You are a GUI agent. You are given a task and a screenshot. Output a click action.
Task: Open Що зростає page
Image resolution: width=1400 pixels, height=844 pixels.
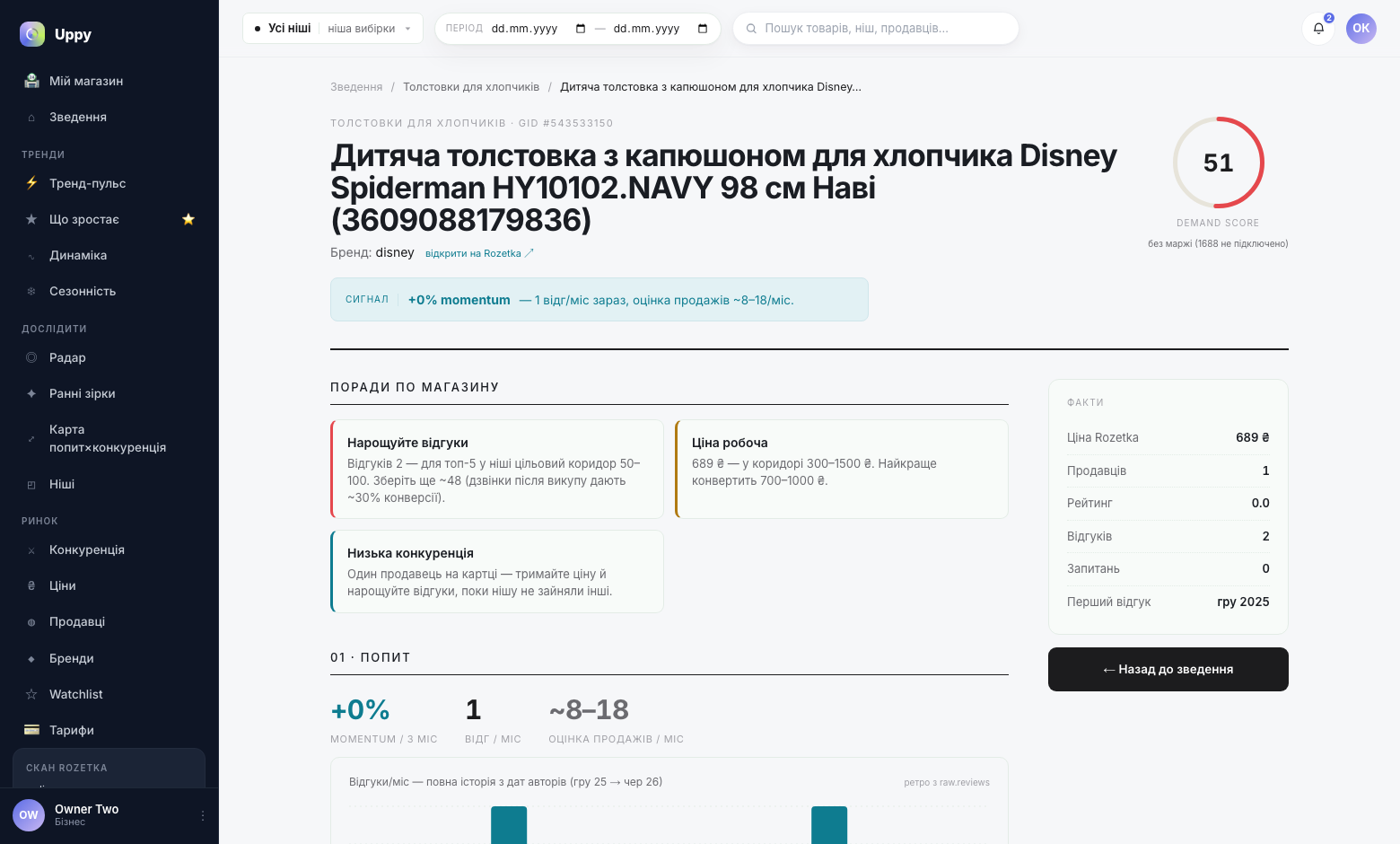coord(109,219)
